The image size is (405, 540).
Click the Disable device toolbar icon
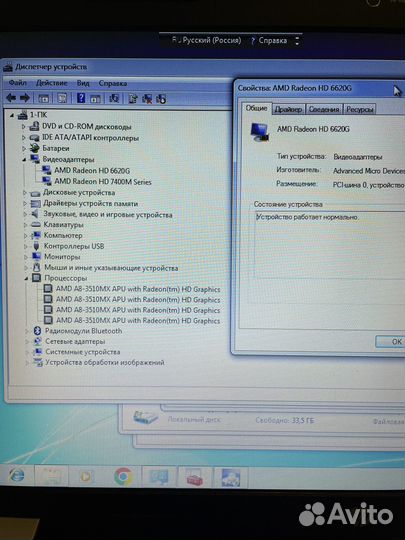[x=161, y=99]
